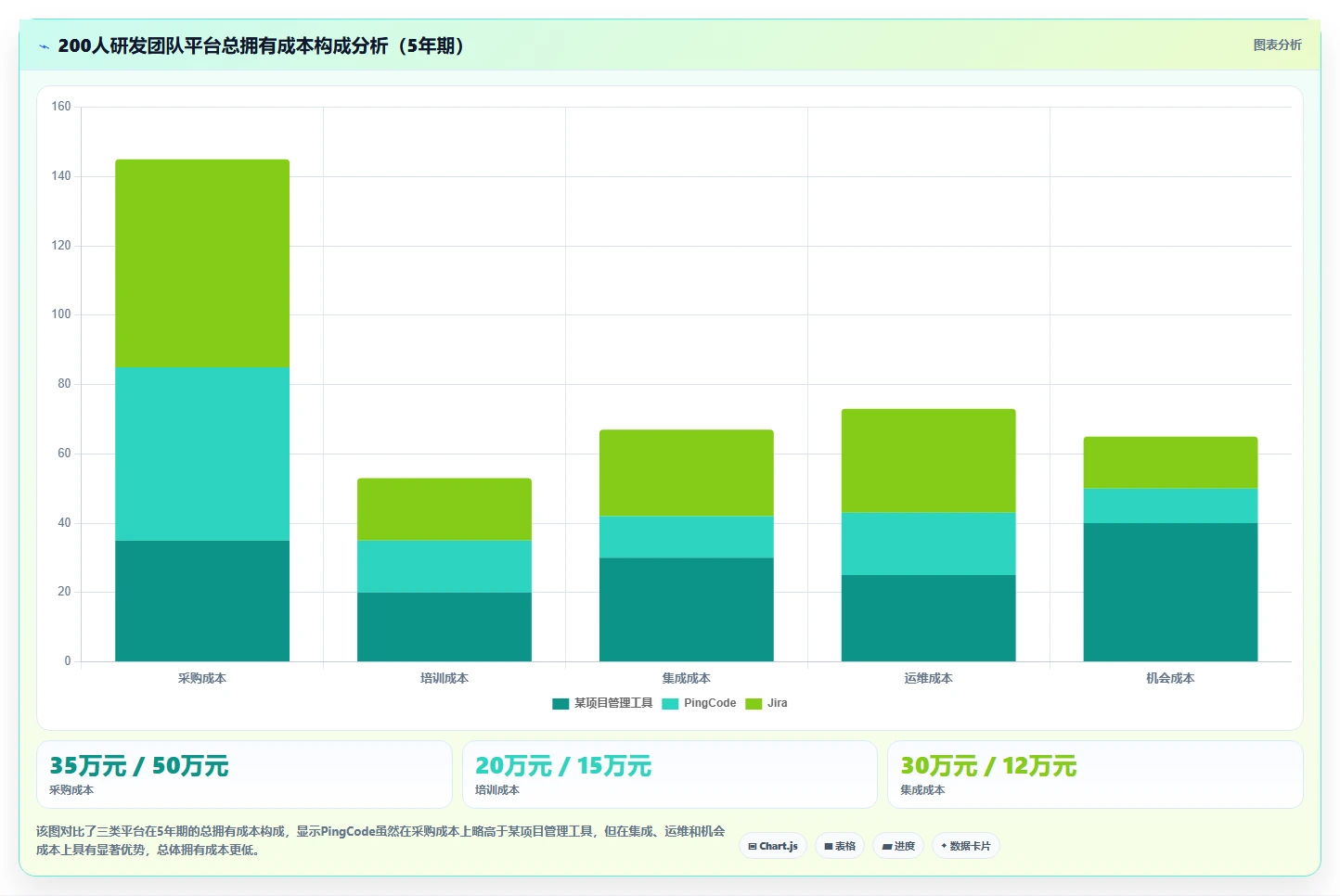Click the dark teal segment of 机会成本 bar
Screen dimensions: 1340x896
point(1171,592)
